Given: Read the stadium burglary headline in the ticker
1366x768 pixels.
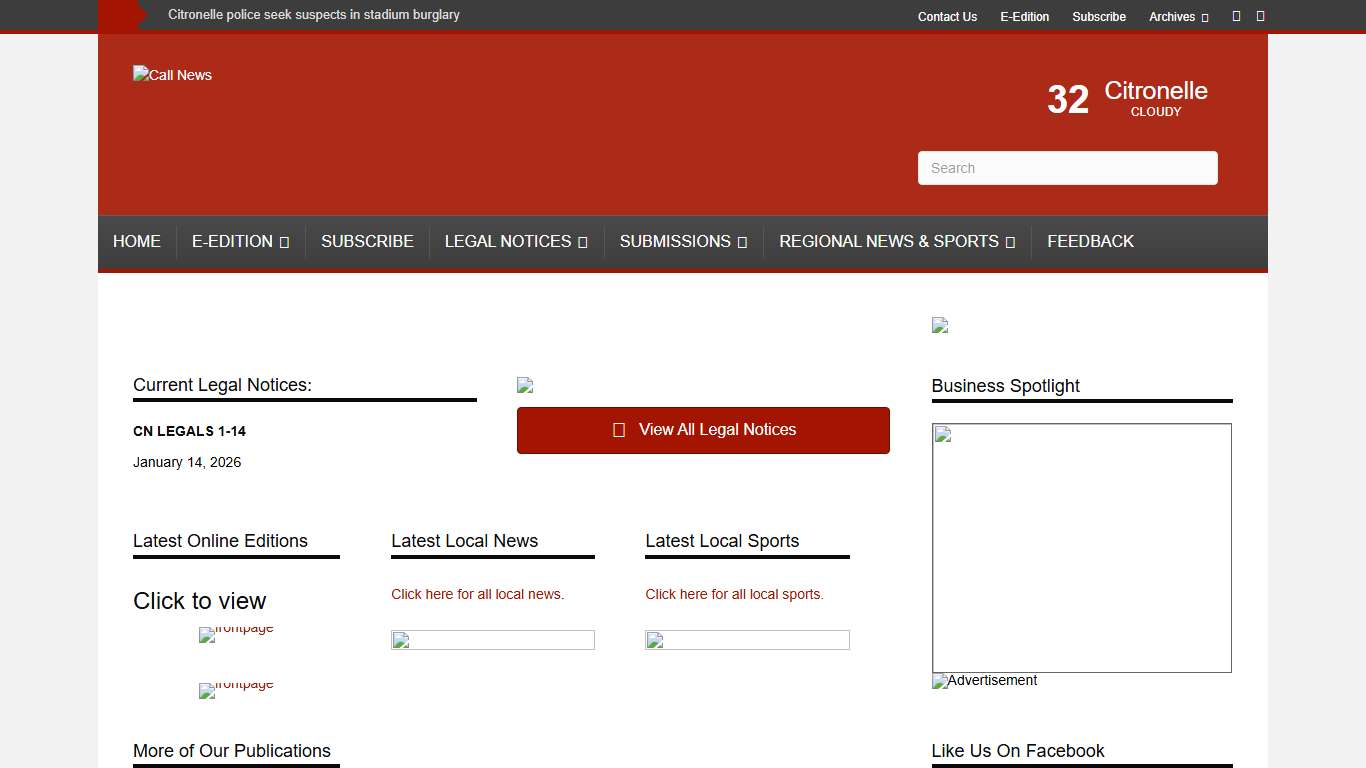Looking at the screenshot, I should pyautogui.click(x=314, y=15).
